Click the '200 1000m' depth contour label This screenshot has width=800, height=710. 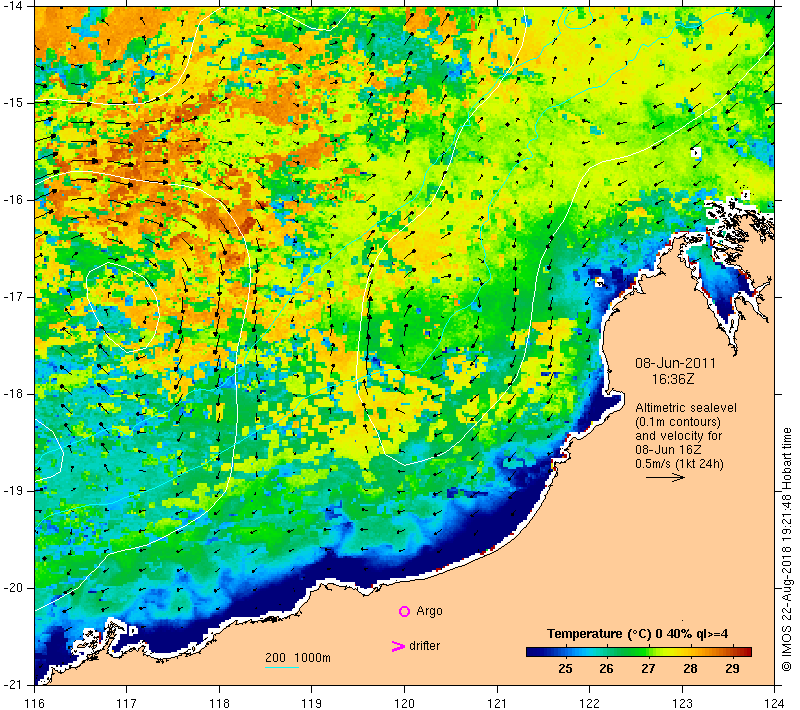click(x=297, y=658)
